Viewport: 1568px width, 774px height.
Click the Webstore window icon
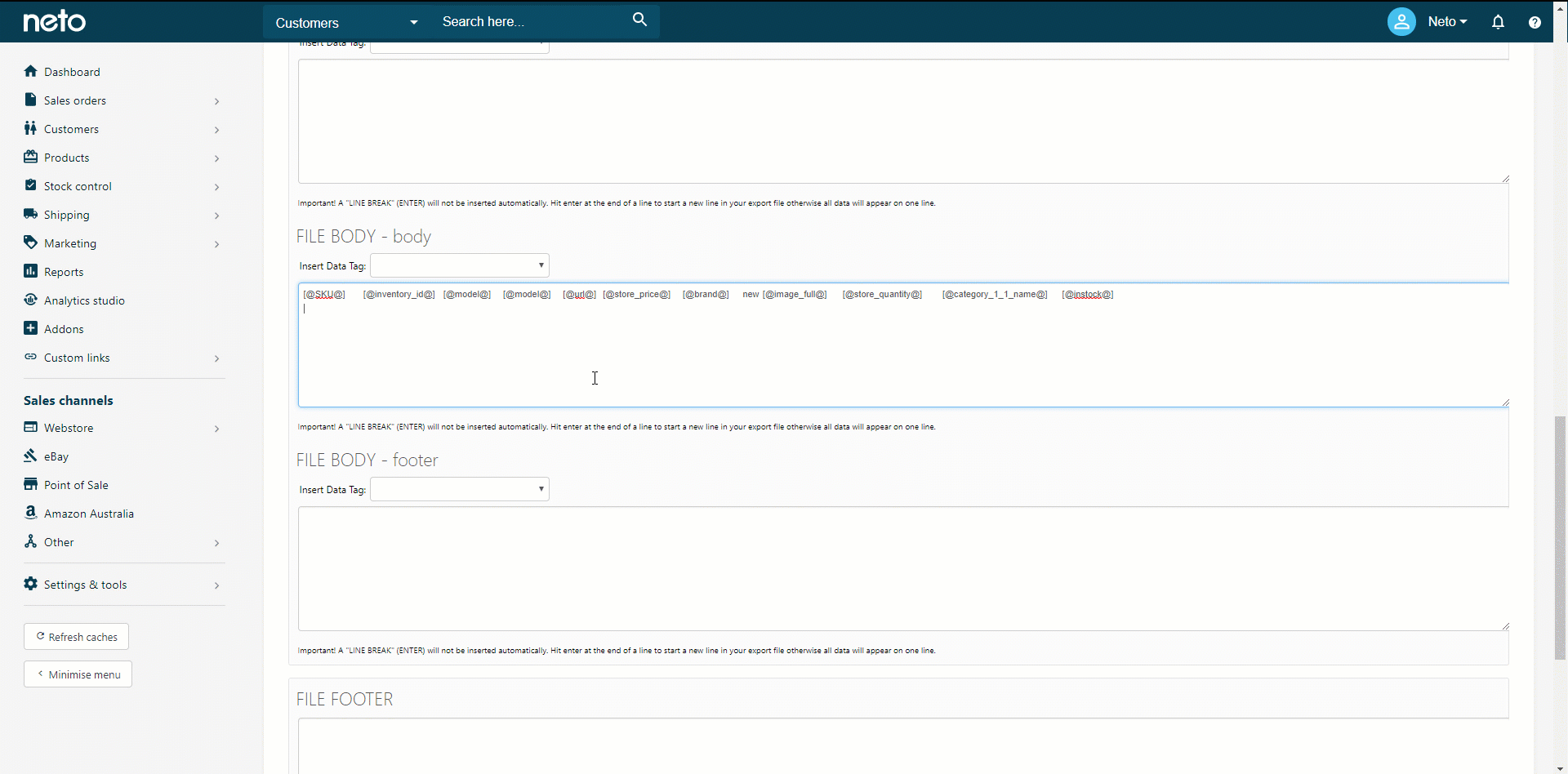coord(30,427)
